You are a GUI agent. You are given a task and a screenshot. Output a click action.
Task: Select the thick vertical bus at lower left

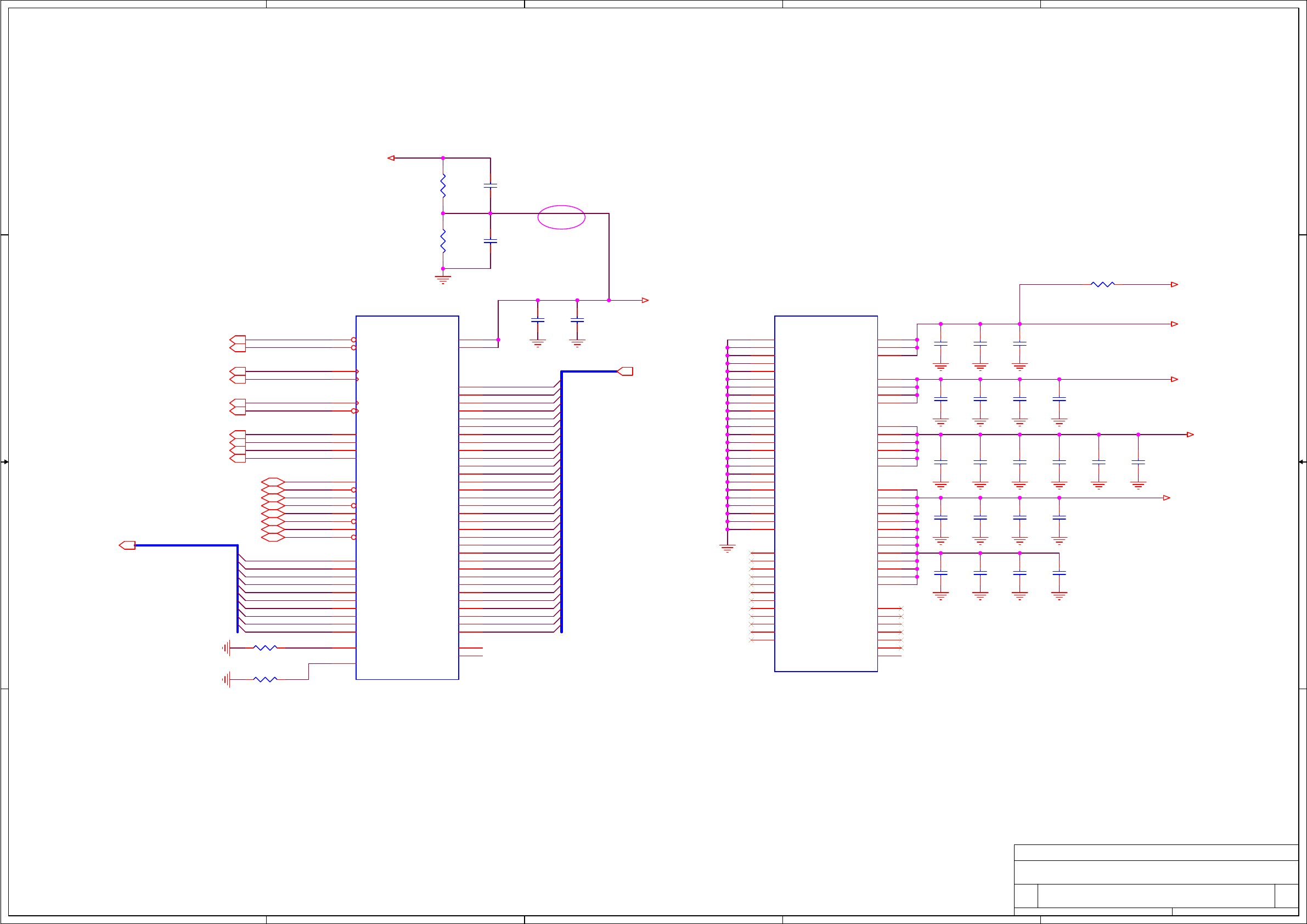point(238,589)
